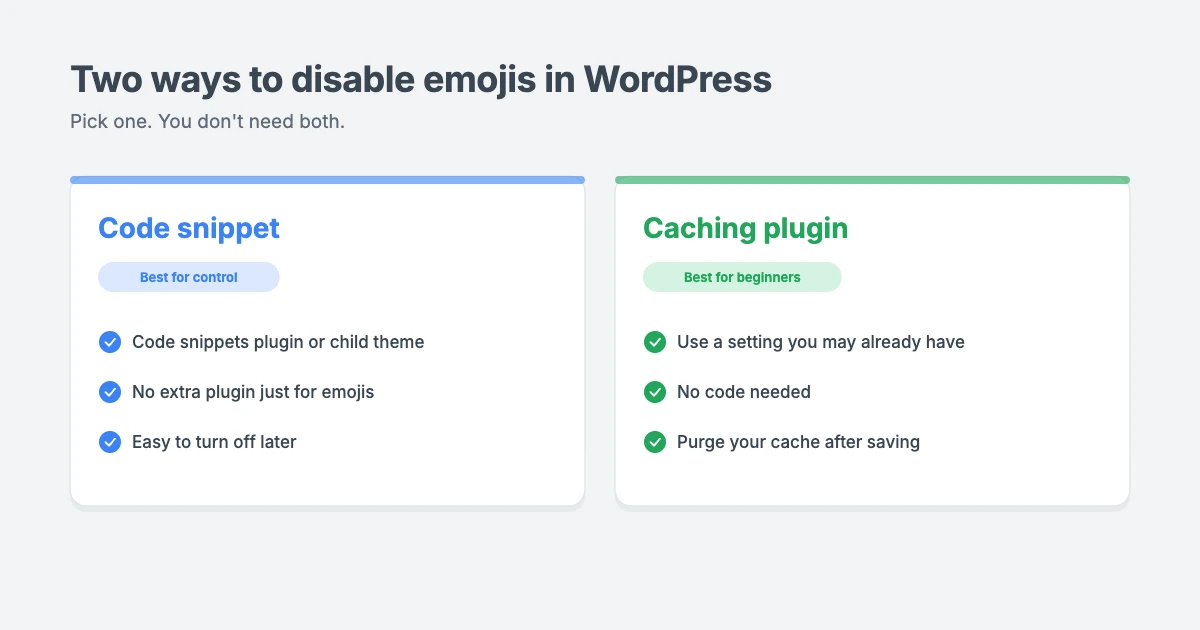
Task: Click the subtitle 'Pick one. You don't need both.'
Action: 207,122
